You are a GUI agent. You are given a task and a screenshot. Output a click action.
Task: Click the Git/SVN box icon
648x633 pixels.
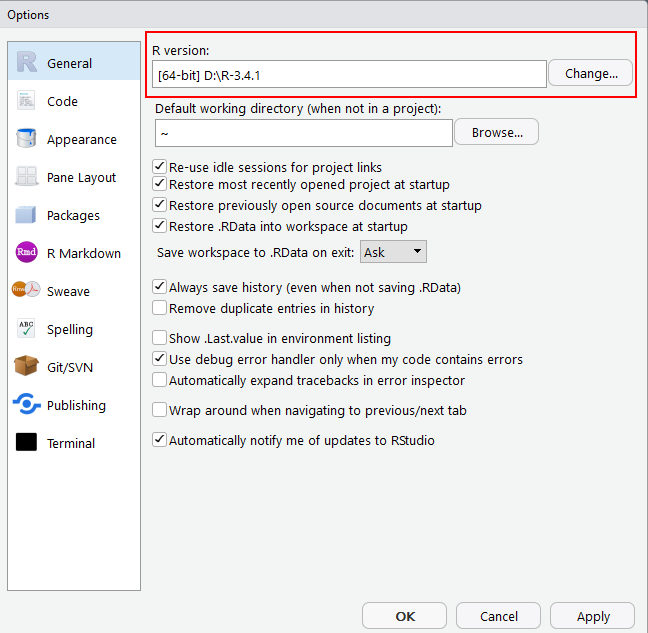tap(26, 367)
